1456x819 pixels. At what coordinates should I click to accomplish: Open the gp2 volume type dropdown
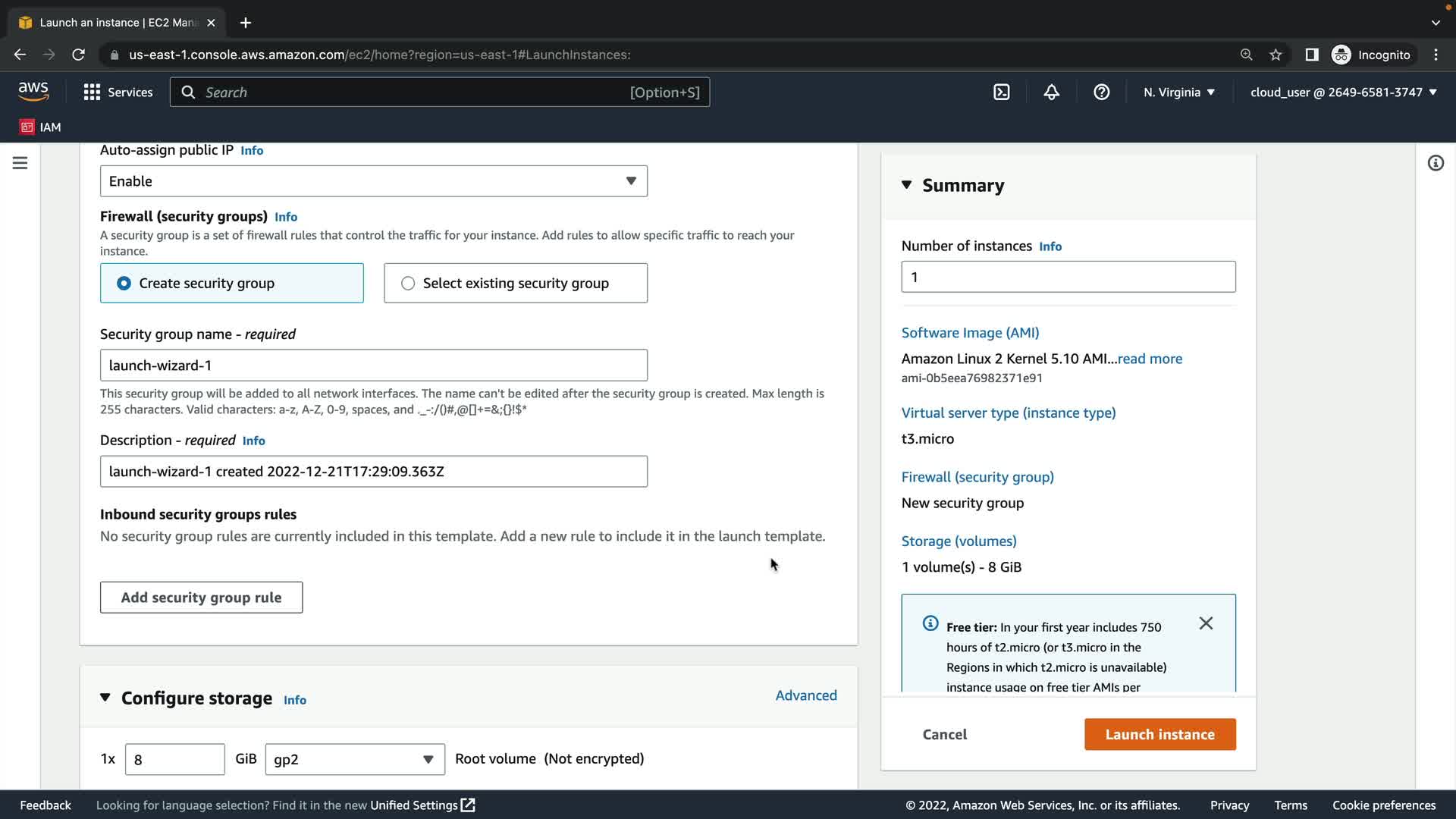click(354, 759)
